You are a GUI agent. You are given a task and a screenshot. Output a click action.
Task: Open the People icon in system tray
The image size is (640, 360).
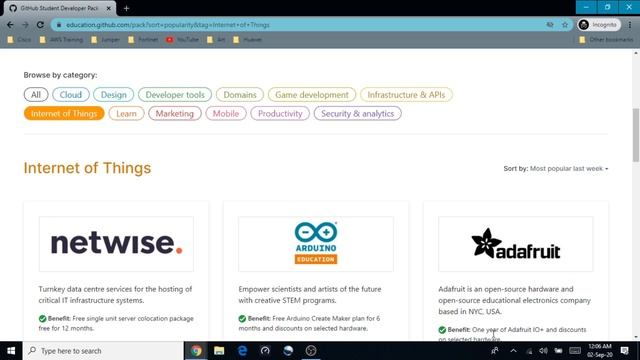[x=495, y=351]
